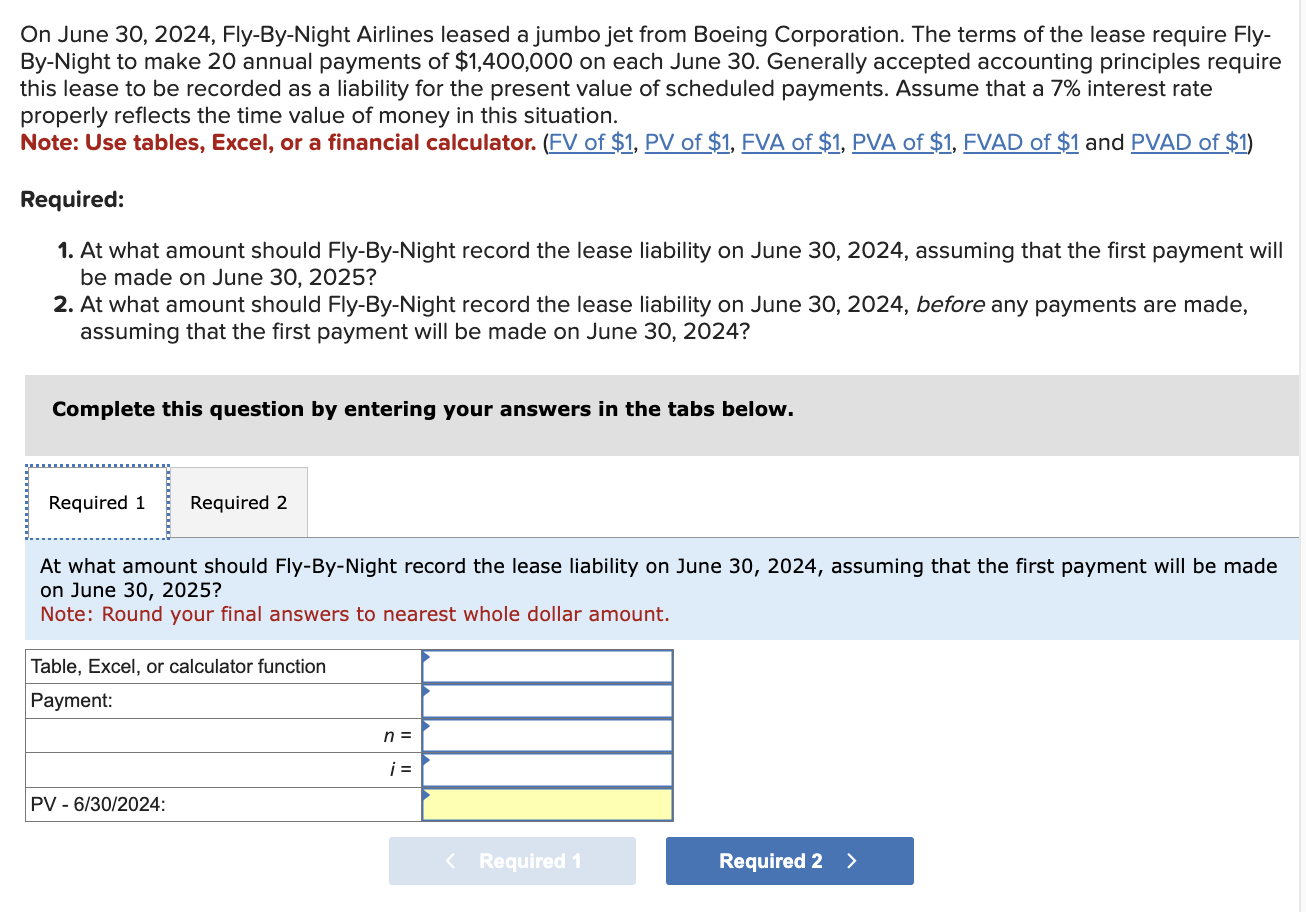The image size is (1306, 912).
Task: Open the PVA of $1 table link
Action: tap(900, 142)
